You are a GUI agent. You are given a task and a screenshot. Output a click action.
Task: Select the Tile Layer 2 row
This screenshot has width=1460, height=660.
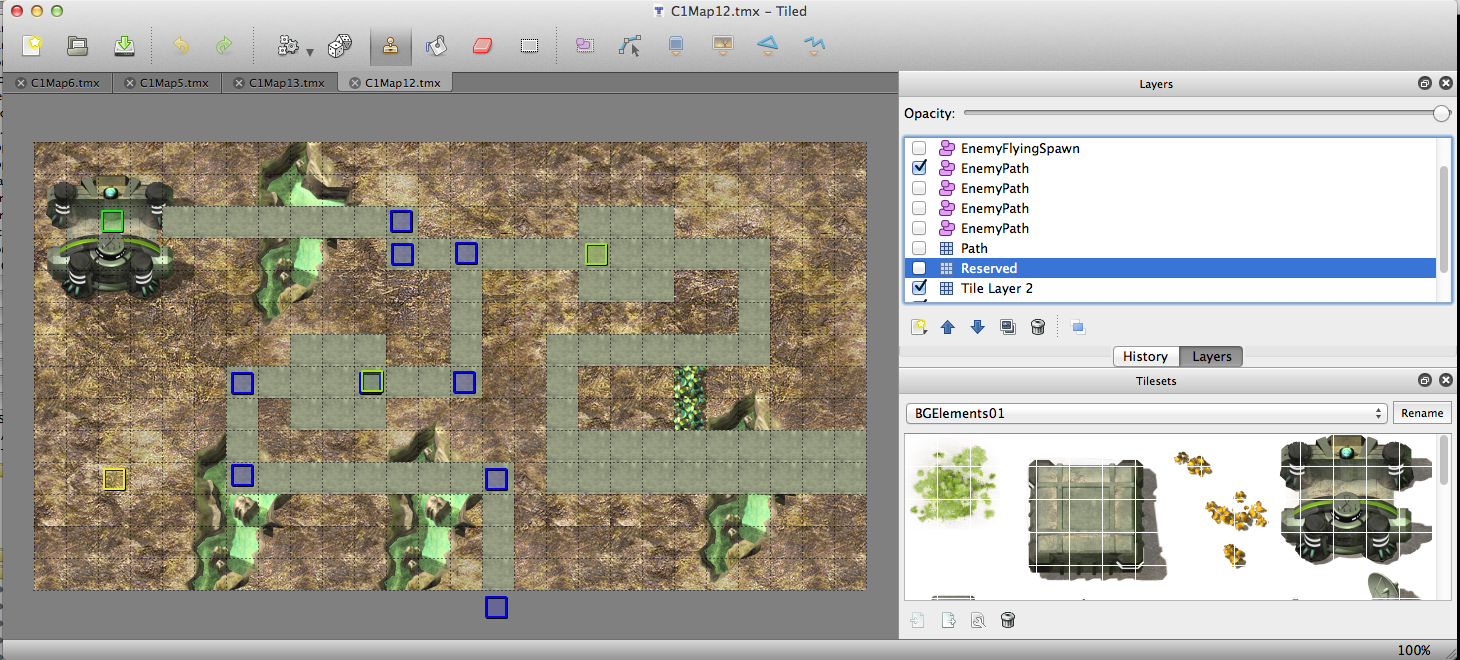pos(1170,288)
